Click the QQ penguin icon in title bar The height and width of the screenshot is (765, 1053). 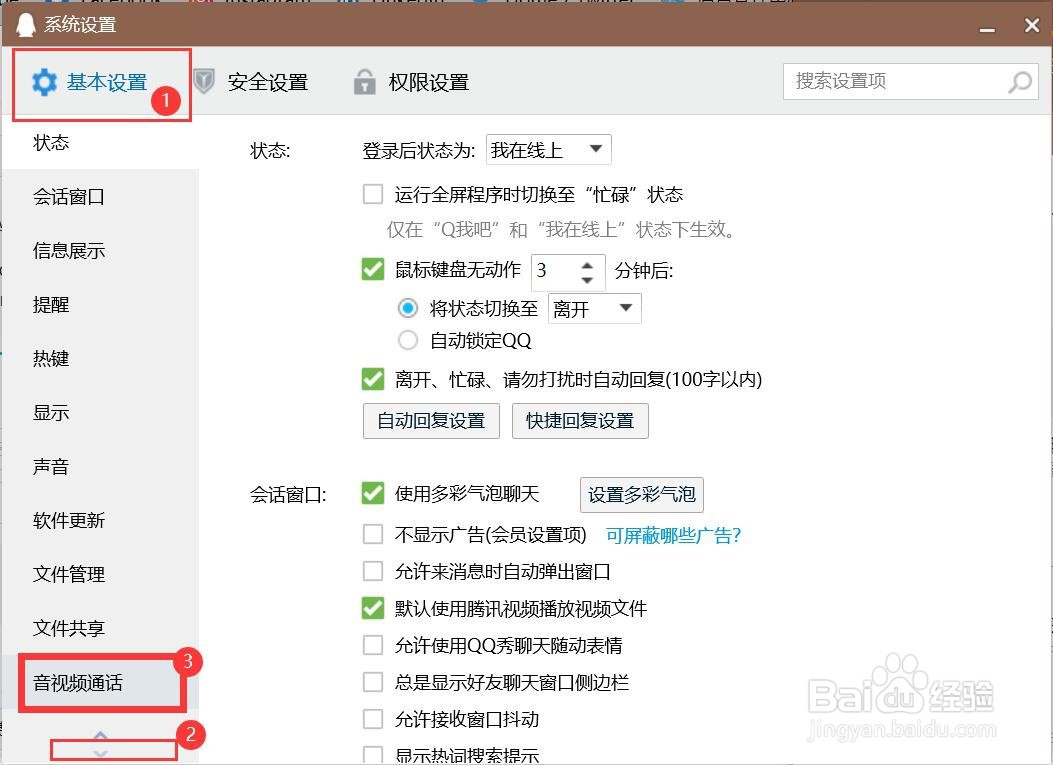coord(25,22)
